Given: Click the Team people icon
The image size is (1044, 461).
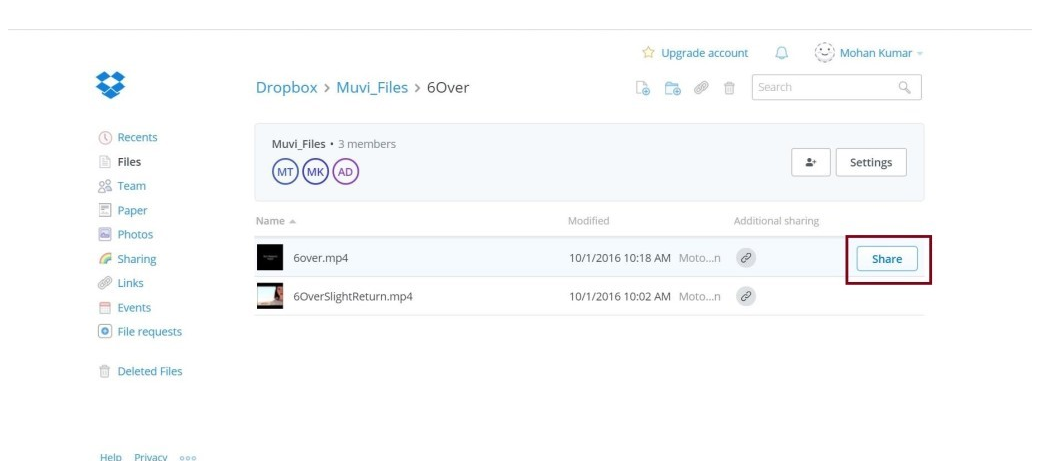Looking at the screenshot, I should coord(105,187).
